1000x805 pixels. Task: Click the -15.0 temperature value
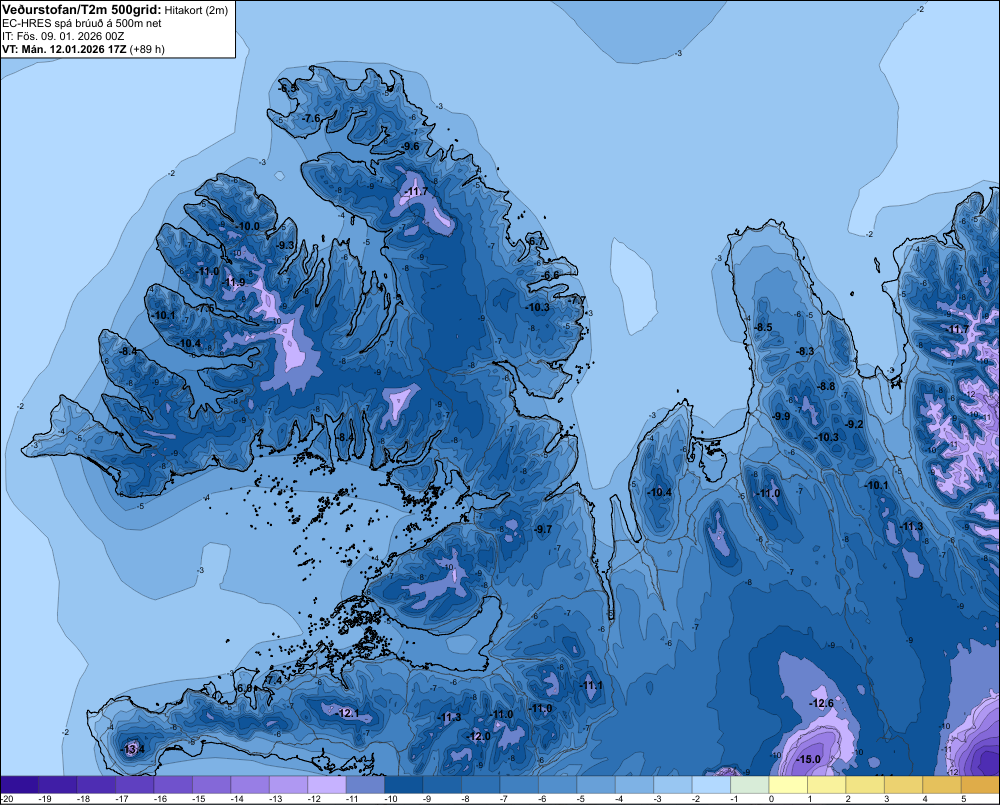point(809,759)
